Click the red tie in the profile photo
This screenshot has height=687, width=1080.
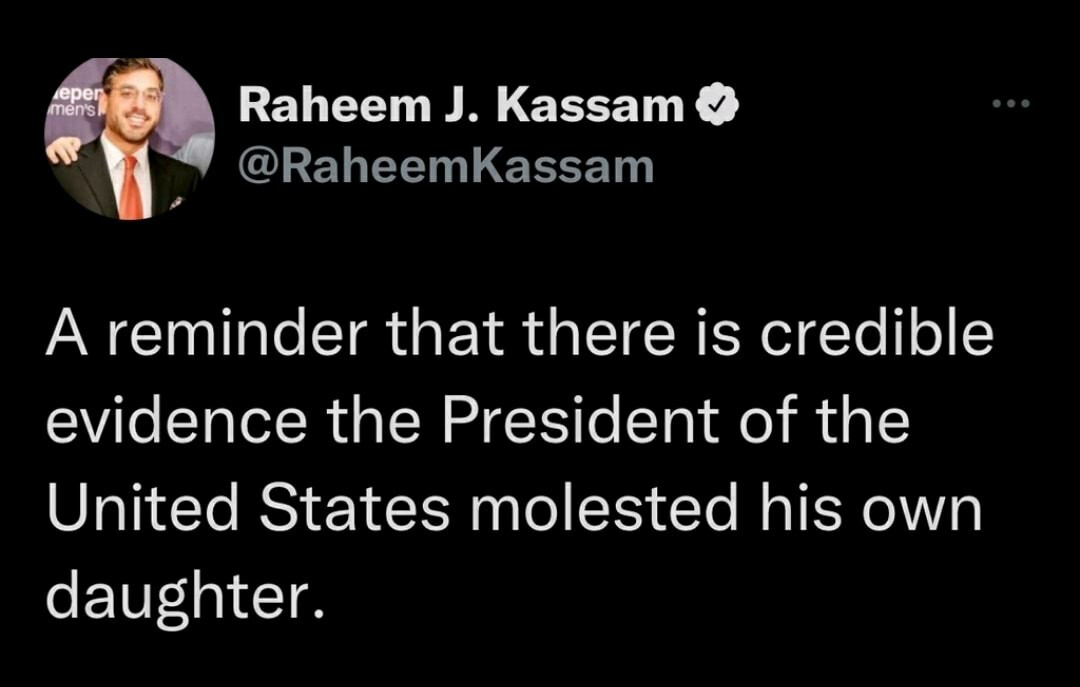131,187
